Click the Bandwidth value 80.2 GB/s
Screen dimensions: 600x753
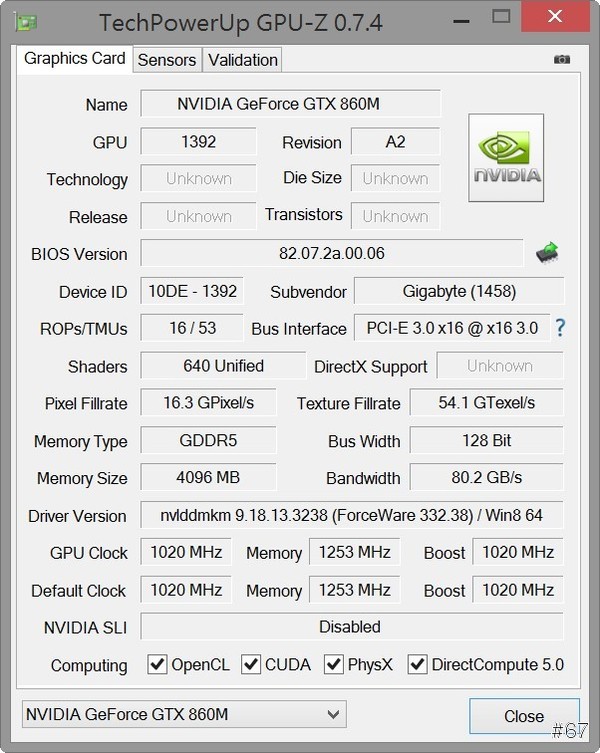487,477
